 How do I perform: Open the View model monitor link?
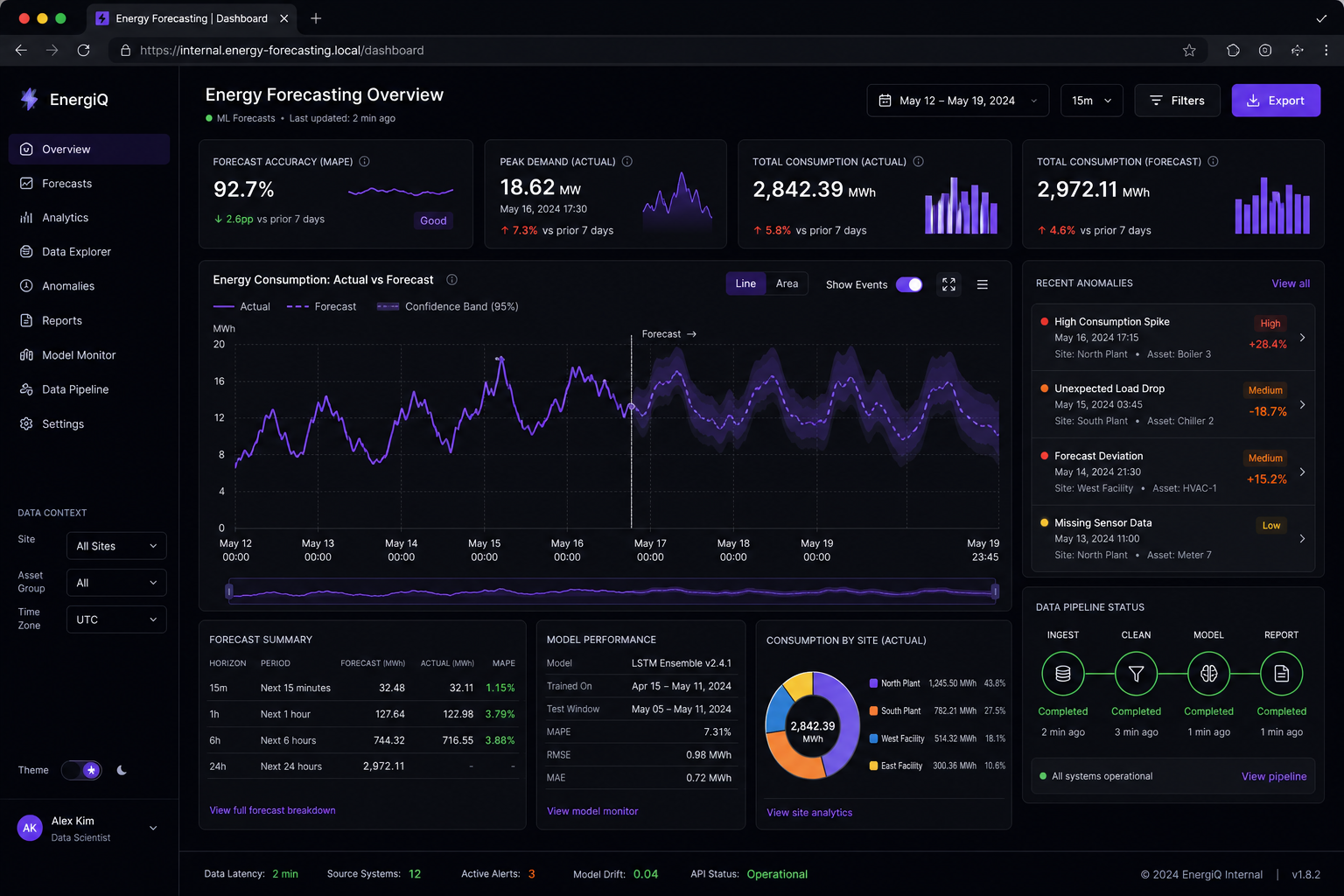pos(592,812)
